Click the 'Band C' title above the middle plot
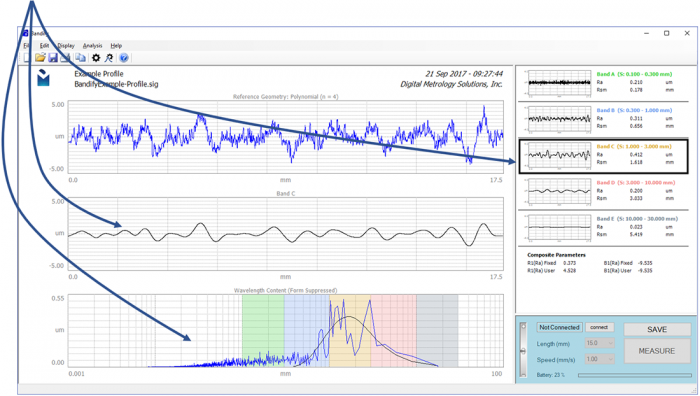Viewport: 700px width, 396px height. [x=286, y=193]
